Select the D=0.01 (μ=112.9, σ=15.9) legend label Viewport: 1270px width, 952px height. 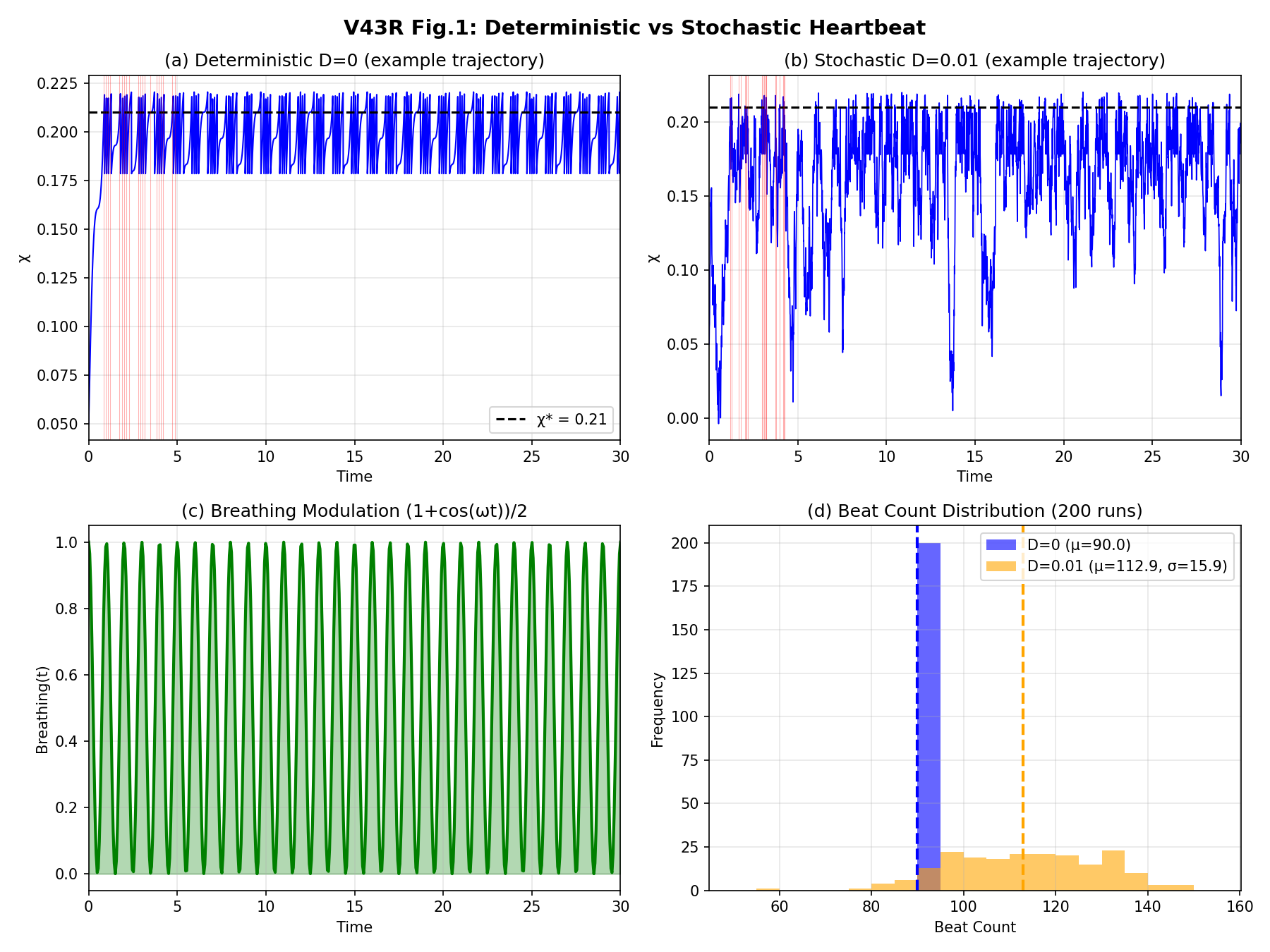pos(1127,566)
